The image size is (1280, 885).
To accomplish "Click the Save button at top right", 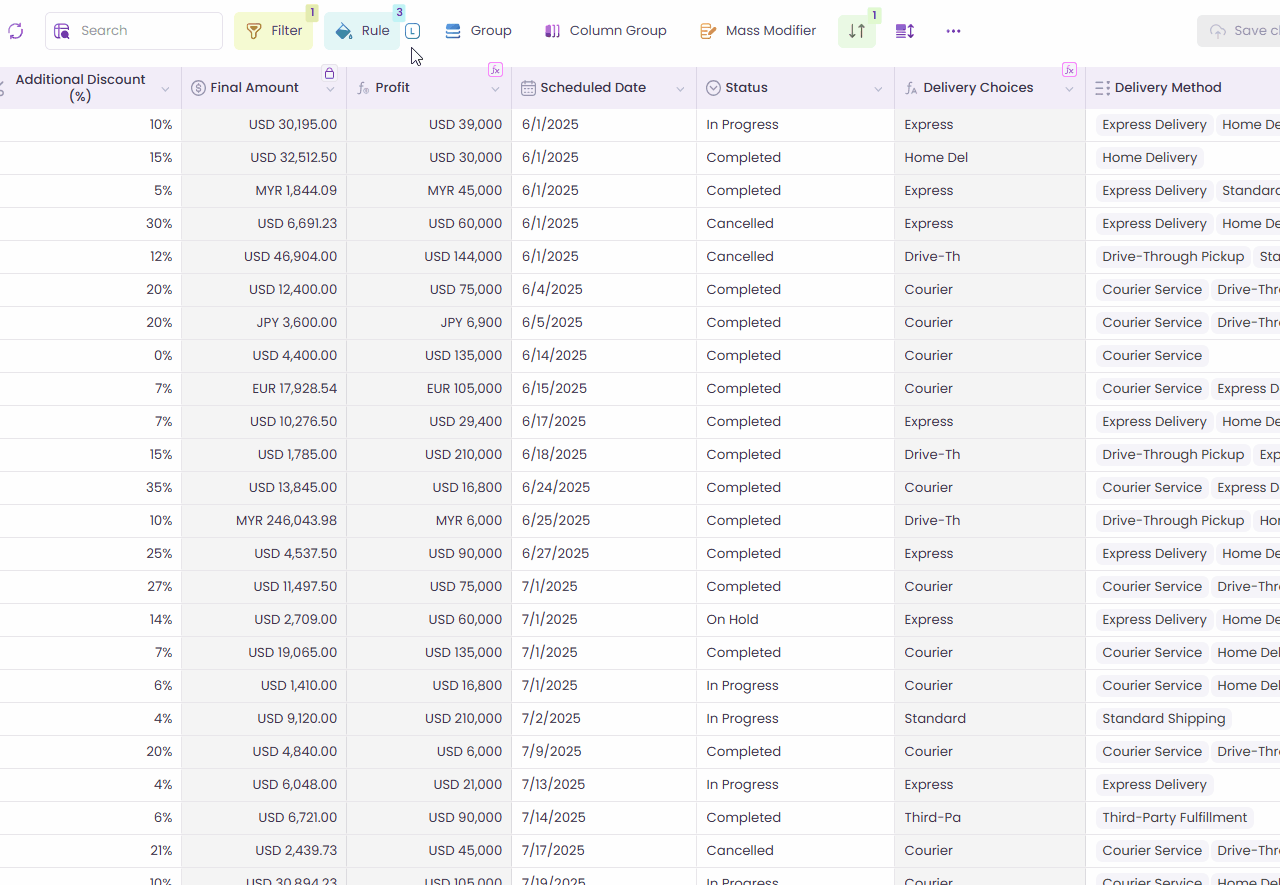I will 1240,31.
